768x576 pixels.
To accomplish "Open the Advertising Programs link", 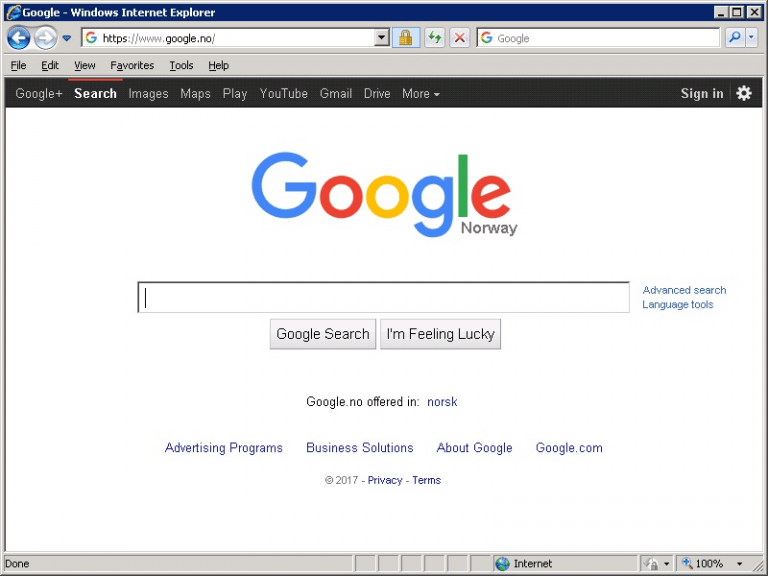I will pos(224,448).
